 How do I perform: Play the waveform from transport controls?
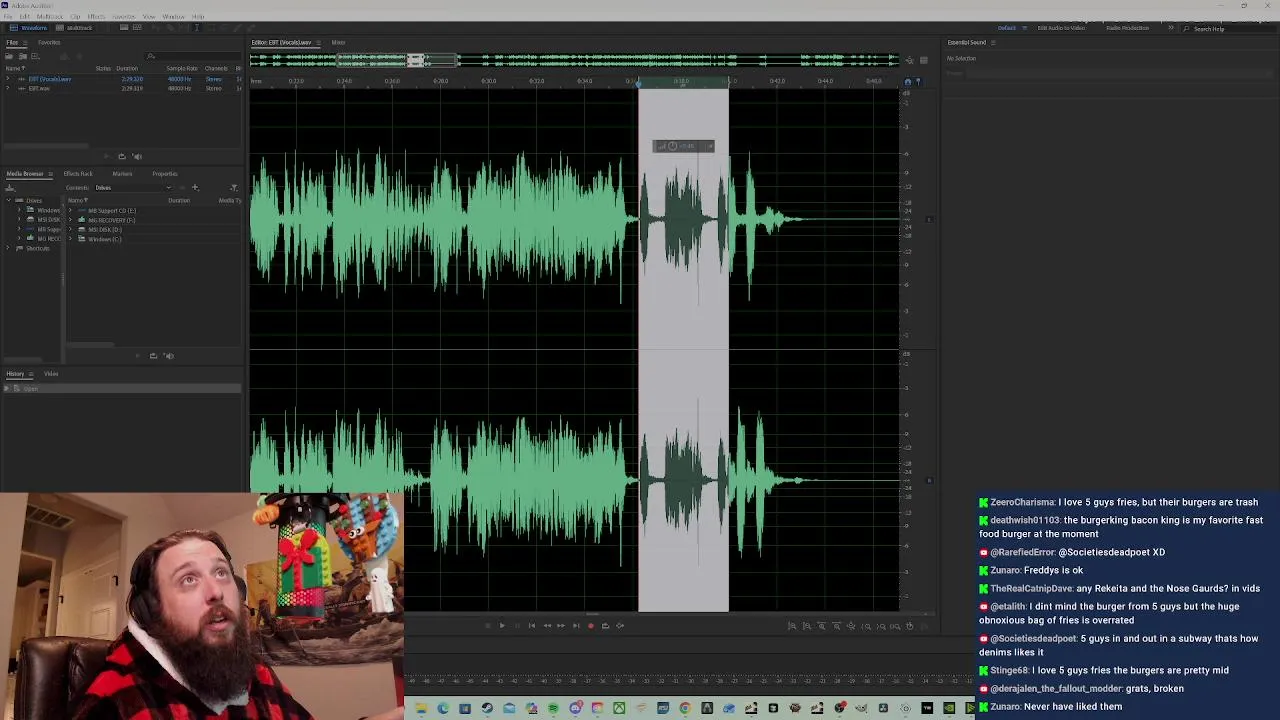502,626
